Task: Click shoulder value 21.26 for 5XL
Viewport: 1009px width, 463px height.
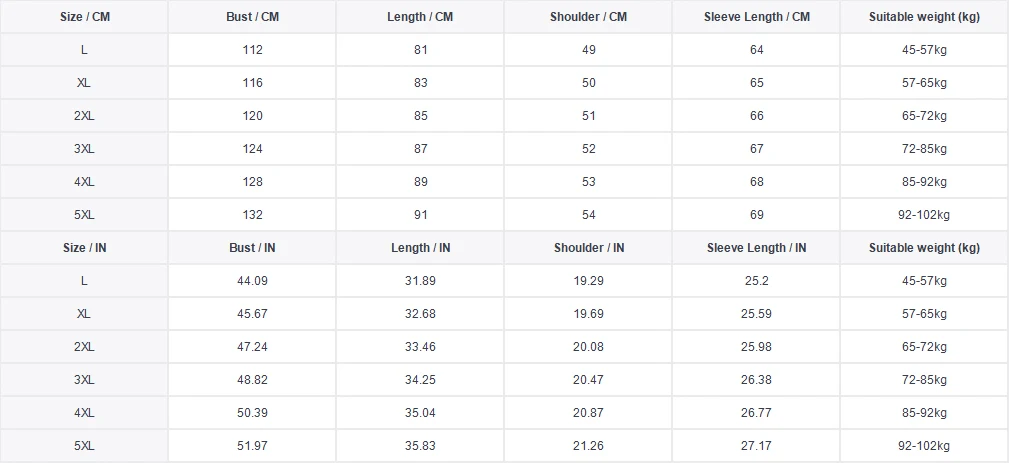Action: (x=588, y=446)
